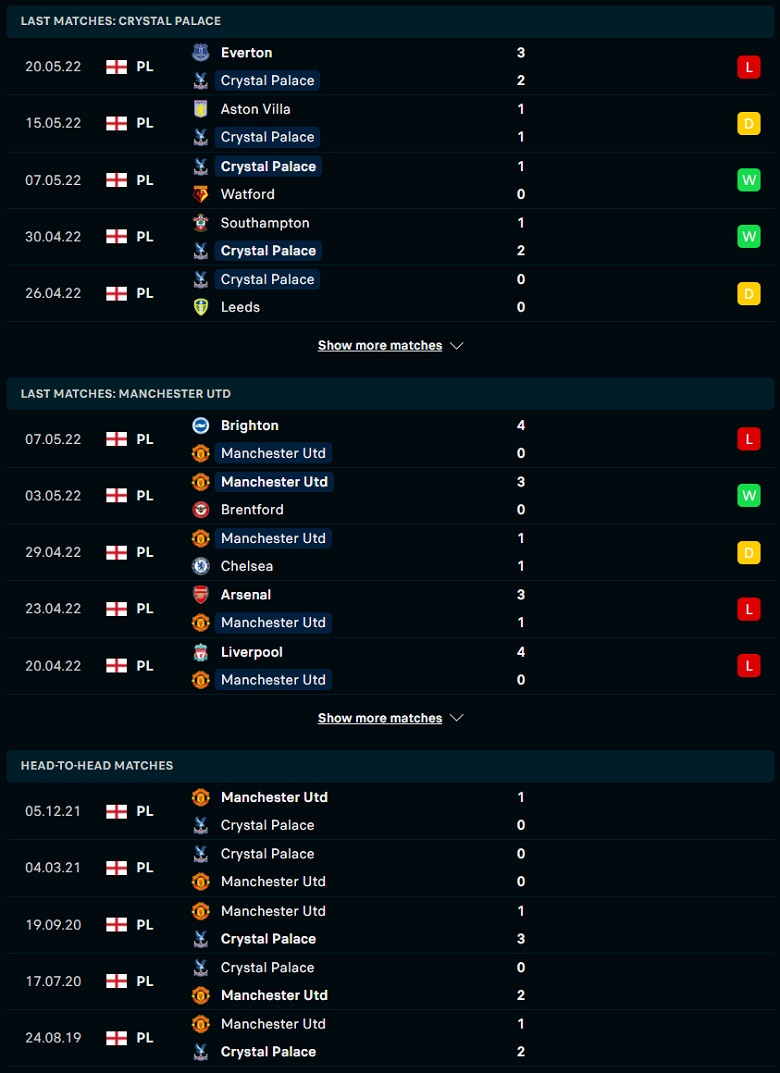780x1073 pixels.
Task: Click the Everton club crest icon
Action: (200, 53)
